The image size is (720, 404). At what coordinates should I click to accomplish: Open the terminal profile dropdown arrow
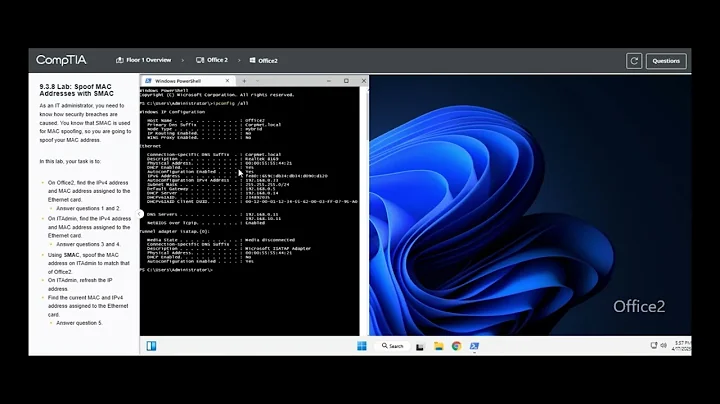click(257, 81)
